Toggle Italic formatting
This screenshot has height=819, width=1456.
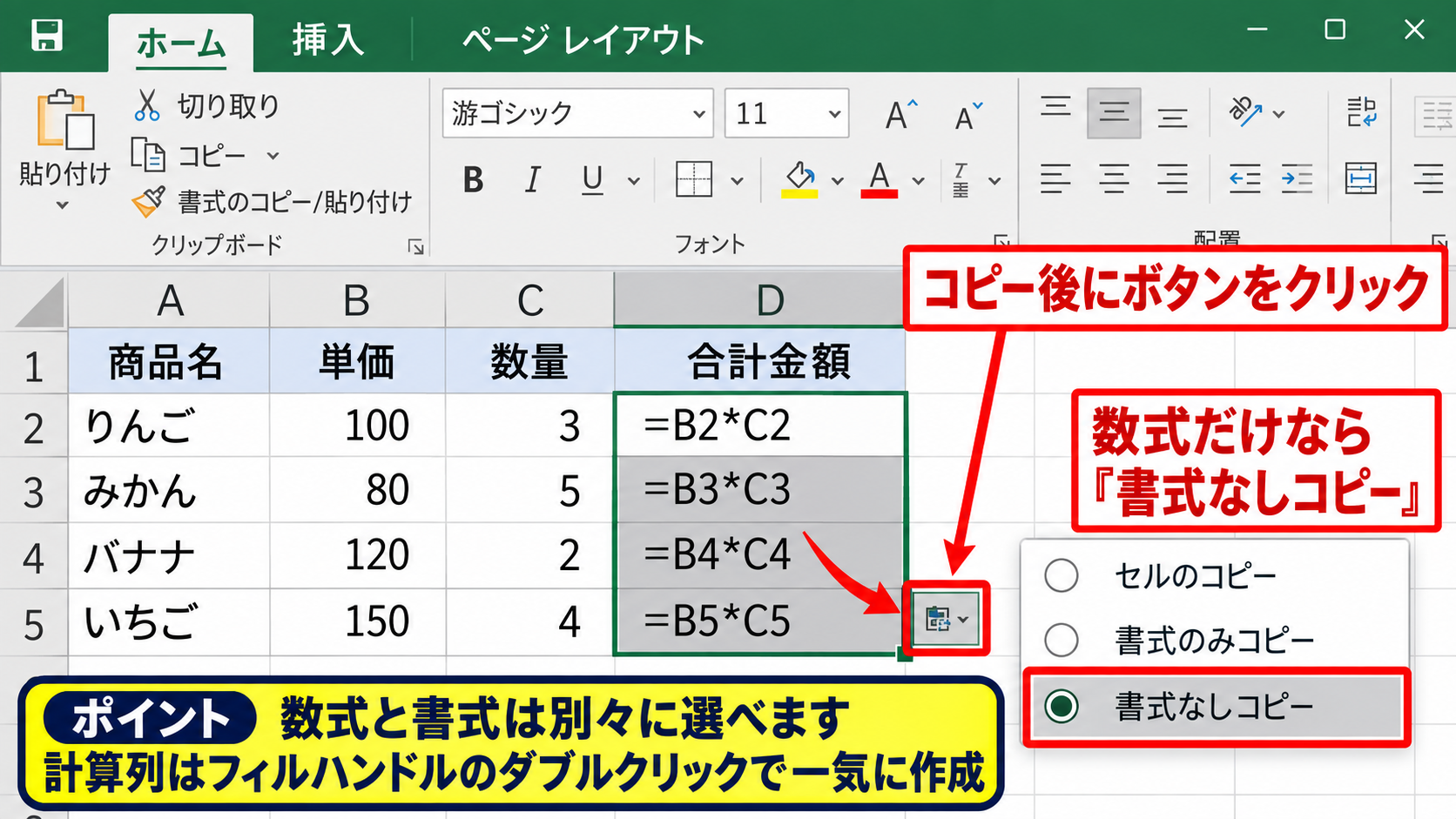pos(532,180)
